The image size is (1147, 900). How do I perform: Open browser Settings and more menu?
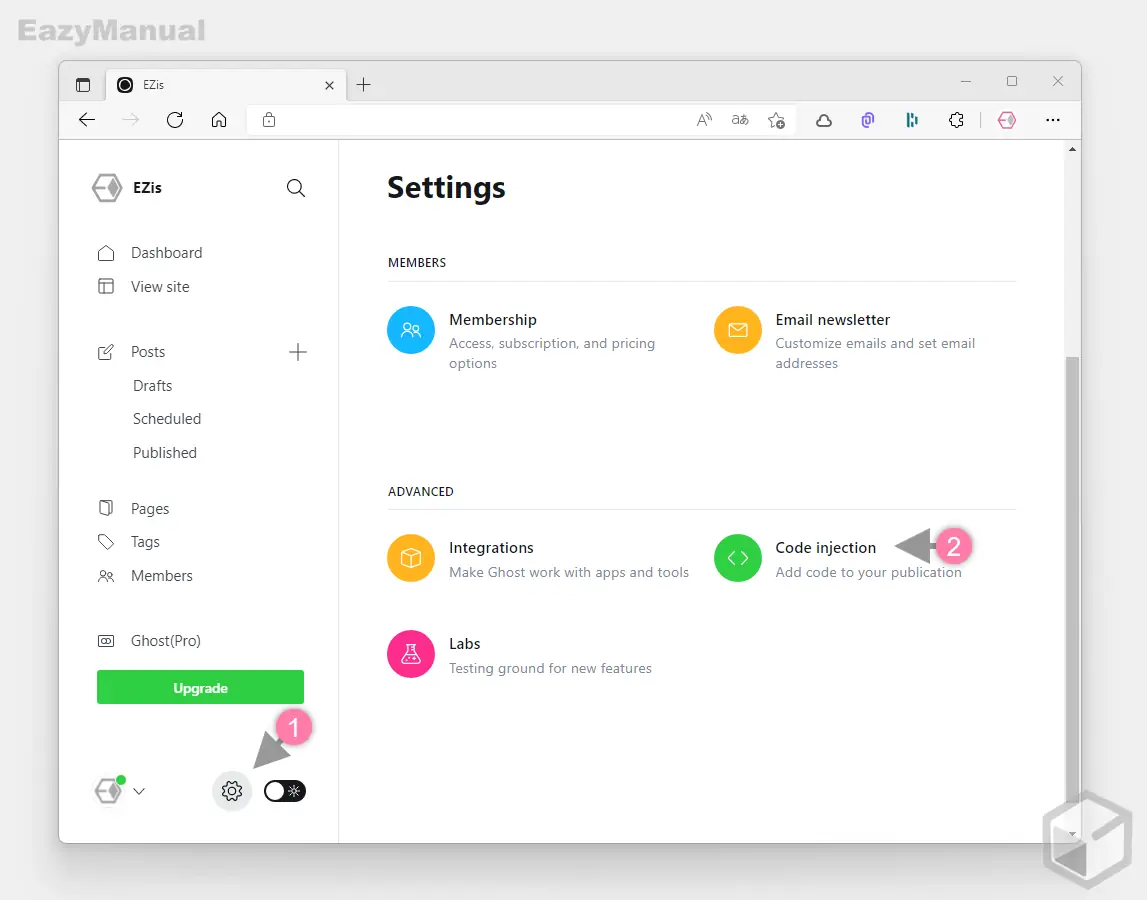coord(1053,120)
